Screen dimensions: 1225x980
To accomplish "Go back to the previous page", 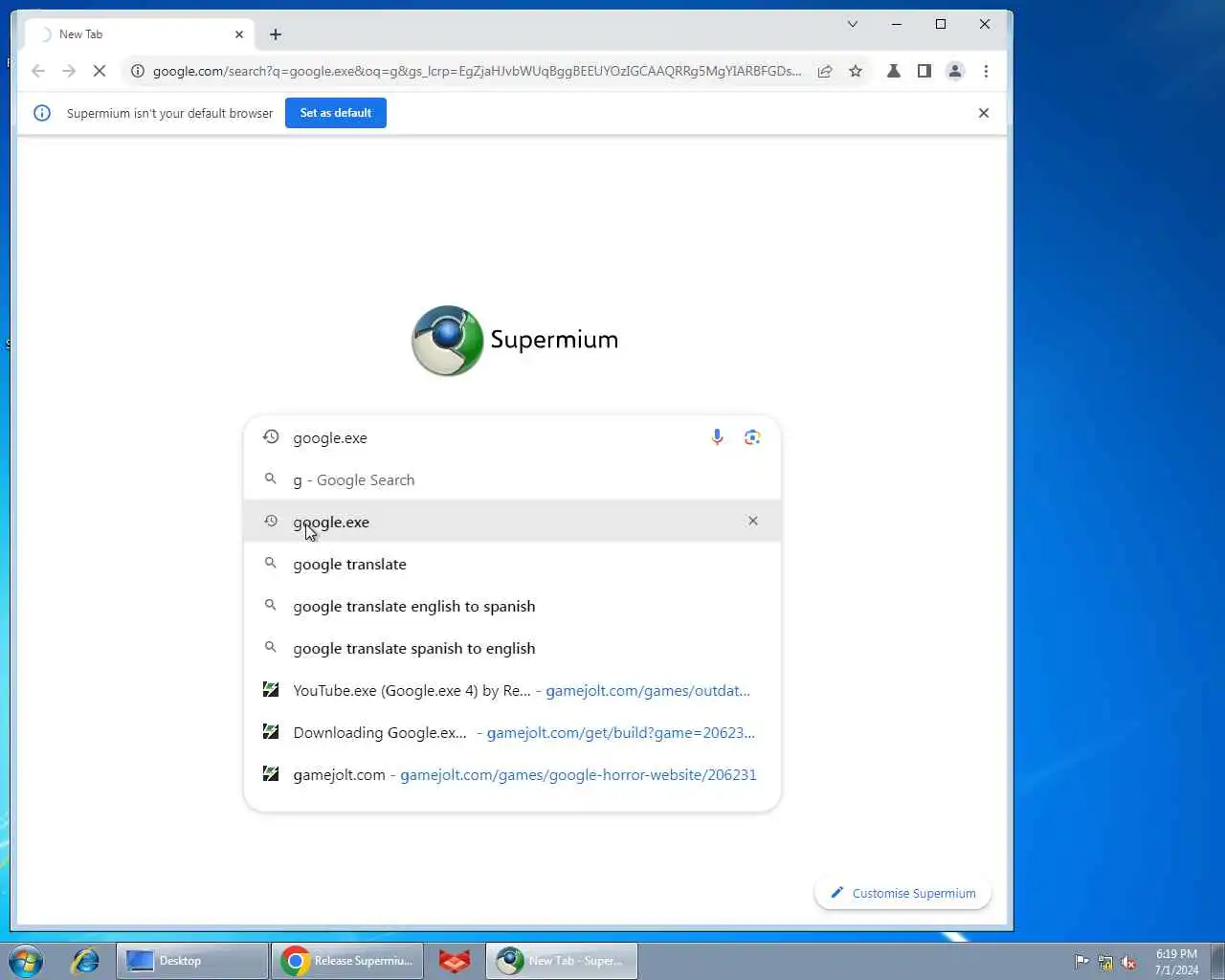I will (x=38, y=71).
